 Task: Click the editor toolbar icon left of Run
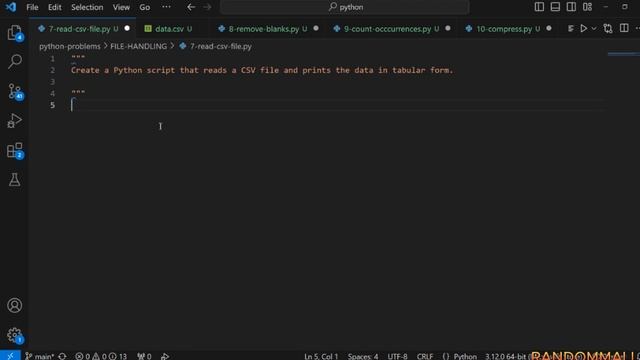point(570,29)
